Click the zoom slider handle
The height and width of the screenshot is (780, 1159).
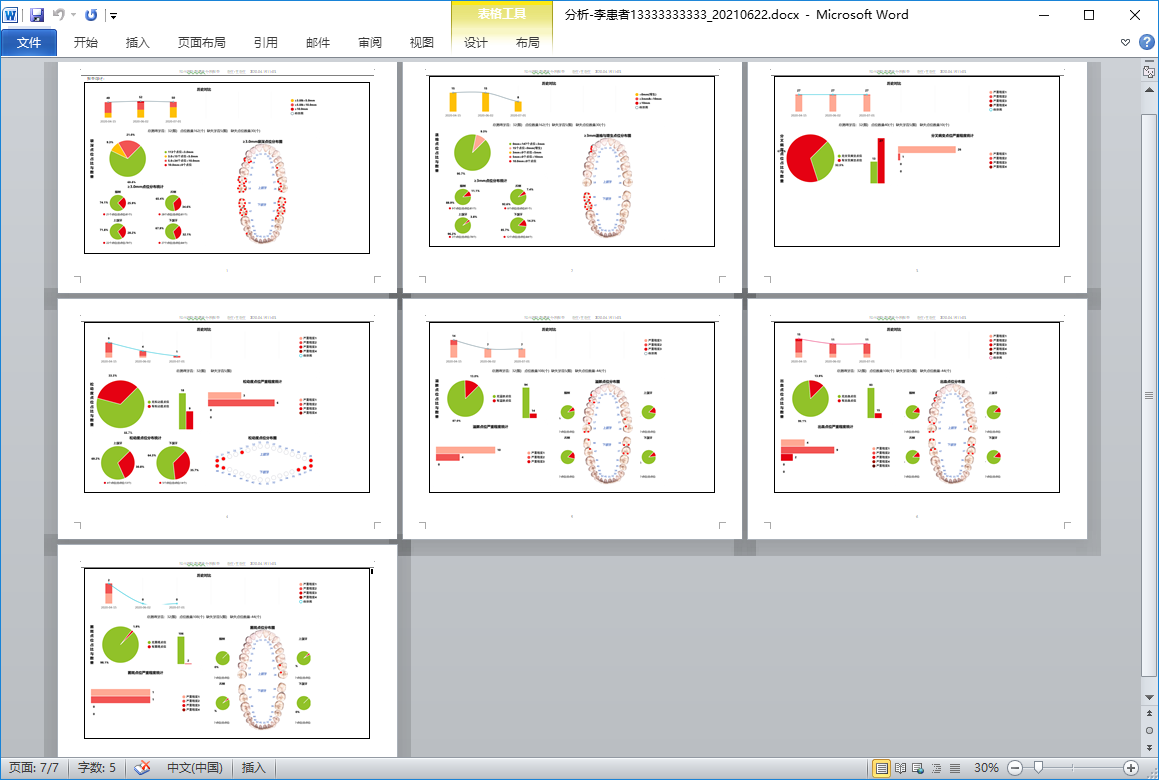[x=1039, y=768]
